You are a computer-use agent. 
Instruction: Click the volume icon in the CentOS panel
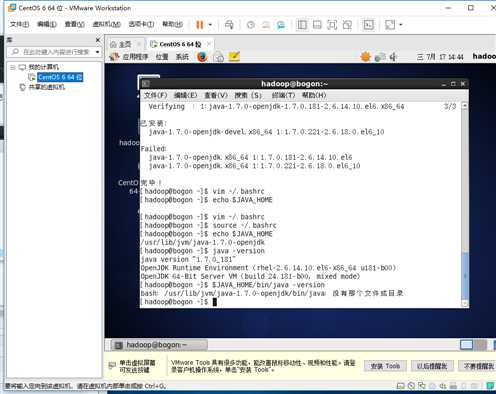click(393, 57)
